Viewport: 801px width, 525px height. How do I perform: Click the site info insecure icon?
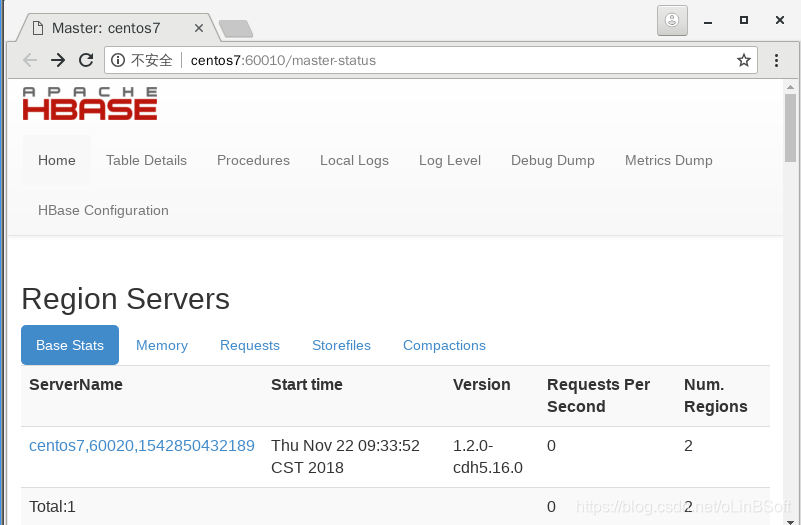[118, 60]
